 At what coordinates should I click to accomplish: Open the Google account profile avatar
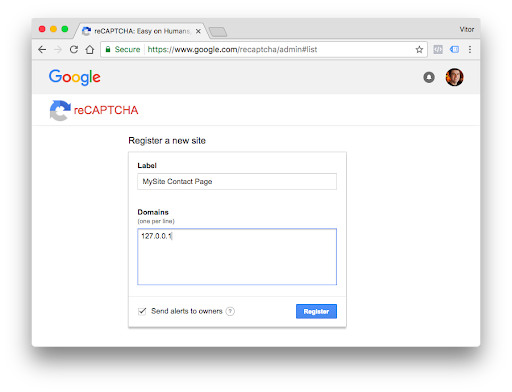454,77
